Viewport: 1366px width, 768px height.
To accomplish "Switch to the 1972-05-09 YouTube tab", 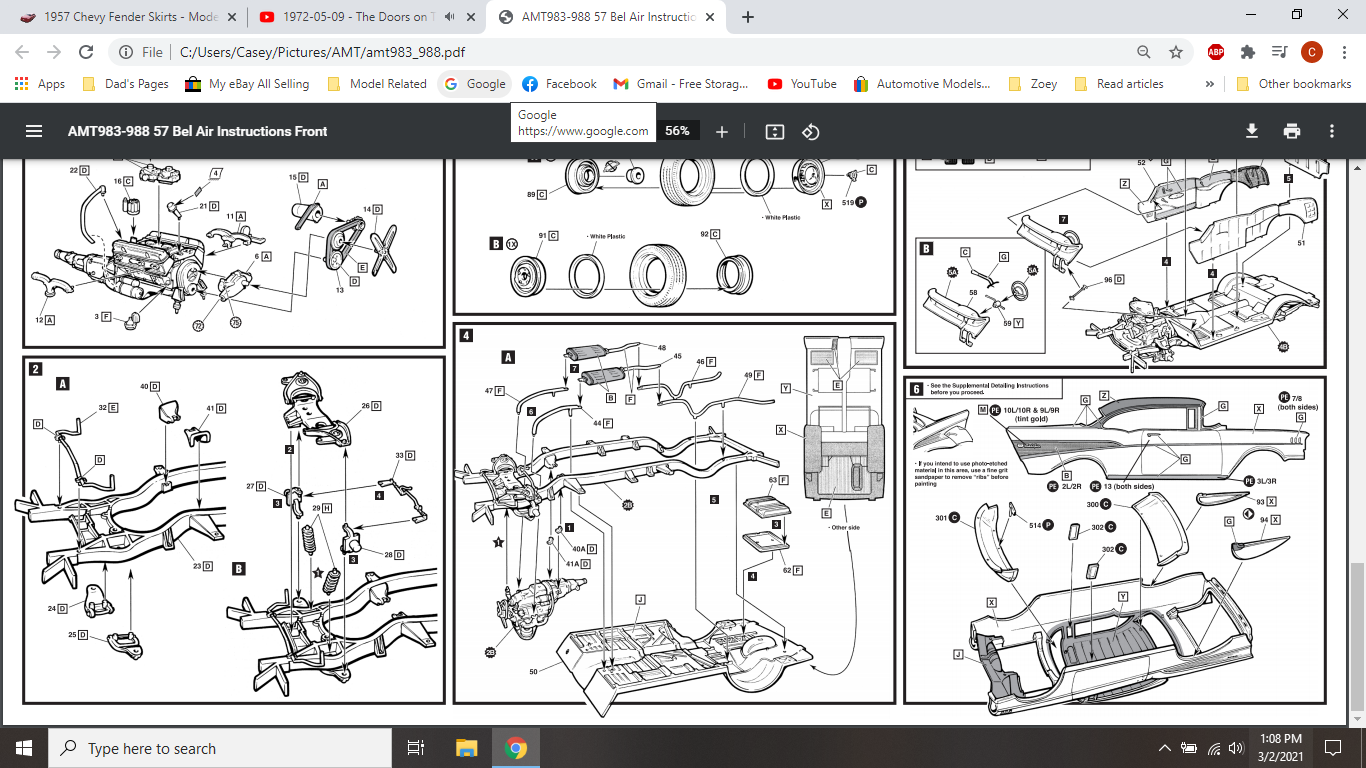I will (366, 17).
